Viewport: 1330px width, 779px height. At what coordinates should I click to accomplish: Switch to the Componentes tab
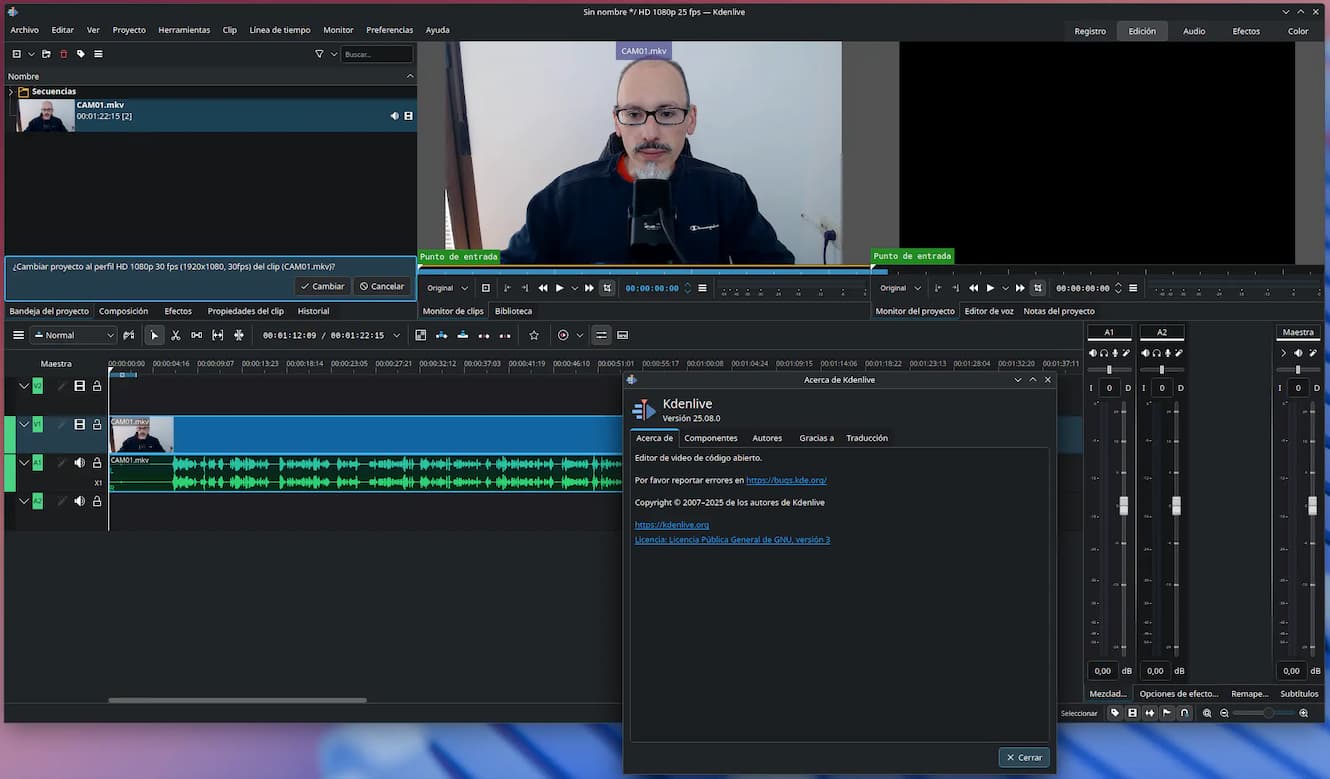point(710,438)
